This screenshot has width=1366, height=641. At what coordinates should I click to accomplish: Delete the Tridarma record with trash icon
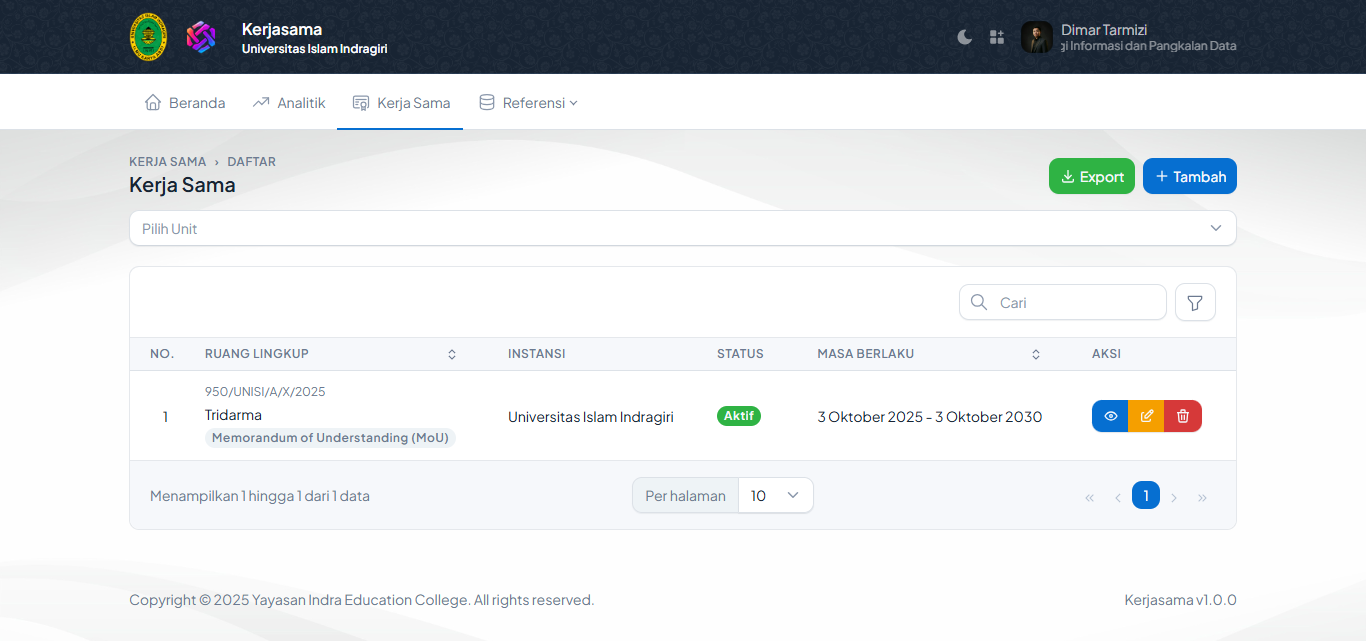(1183, 416)
